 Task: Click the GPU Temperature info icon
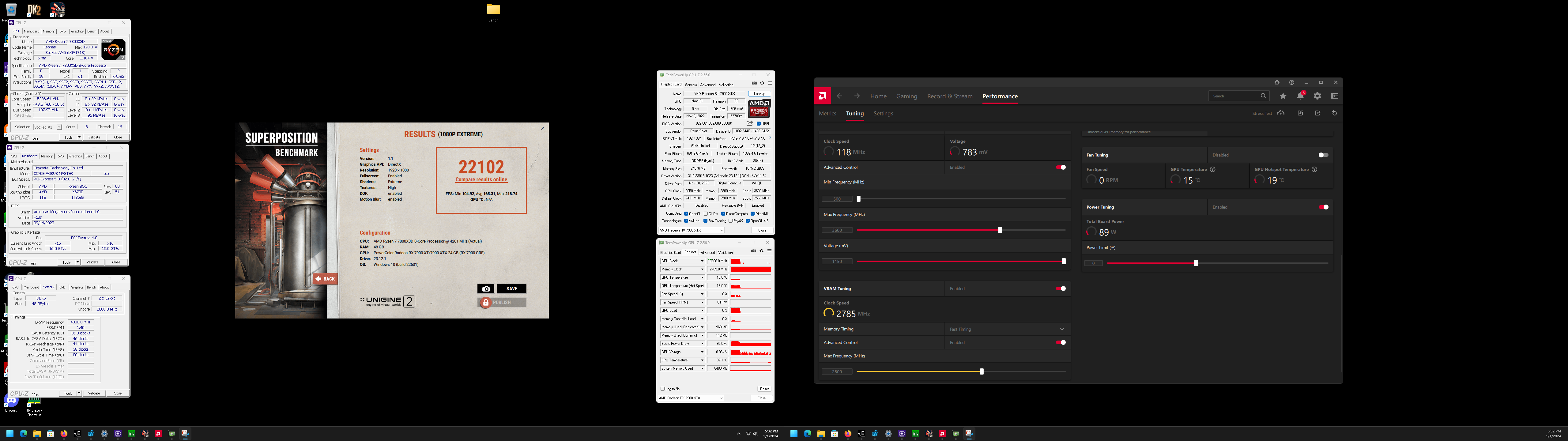click(1212, 169)
